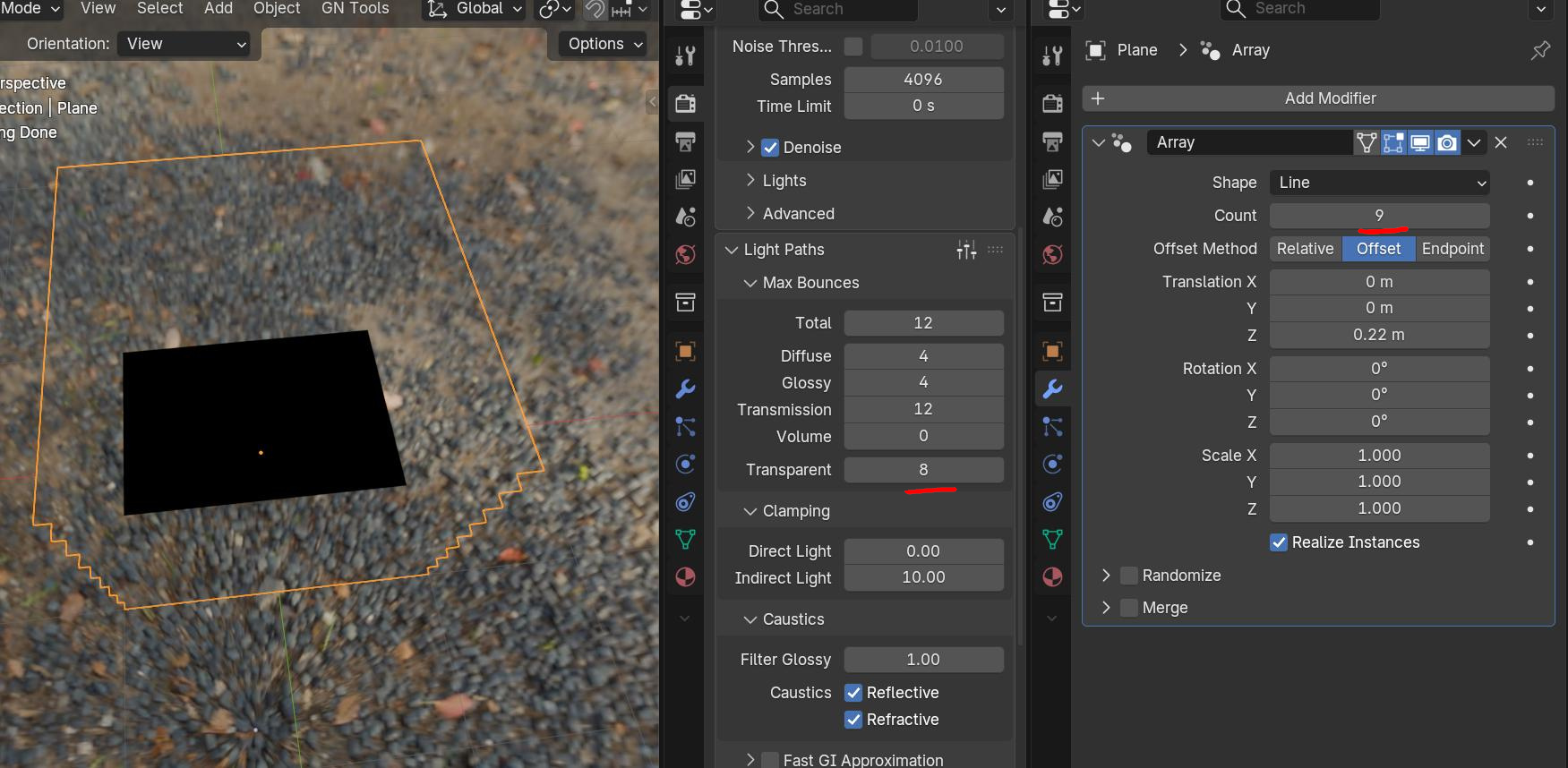Toggle Array modifier viewport display

click(x=1420, y=142)
